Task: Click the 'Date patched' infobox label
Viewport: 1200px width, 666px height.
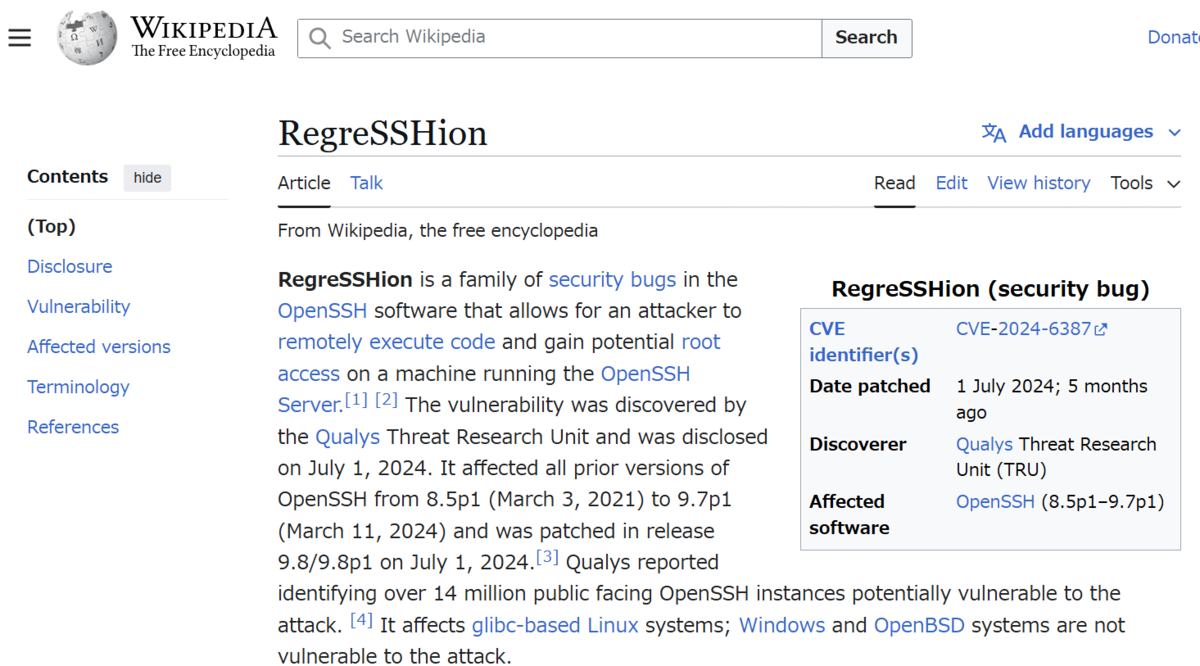Action: click(x=870, y=386)
